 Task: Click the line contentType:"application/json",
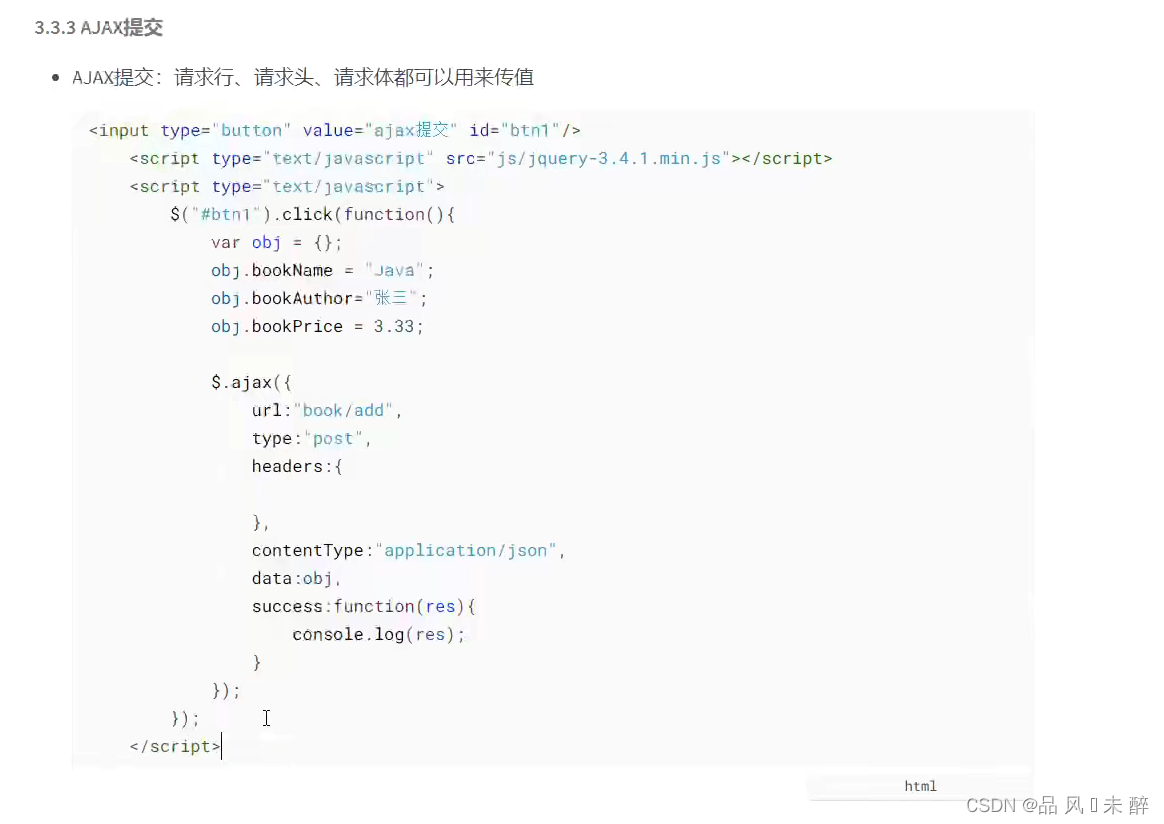(x=408, y=551)
